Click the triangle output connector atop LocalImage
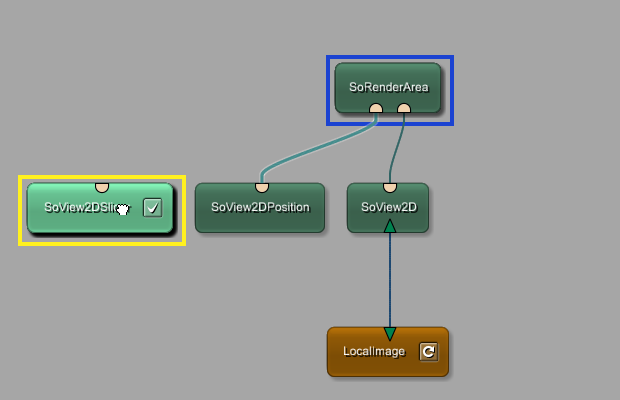Image resolution: width=620 pixels, height=400 pixels. click(x=390, y=333)
